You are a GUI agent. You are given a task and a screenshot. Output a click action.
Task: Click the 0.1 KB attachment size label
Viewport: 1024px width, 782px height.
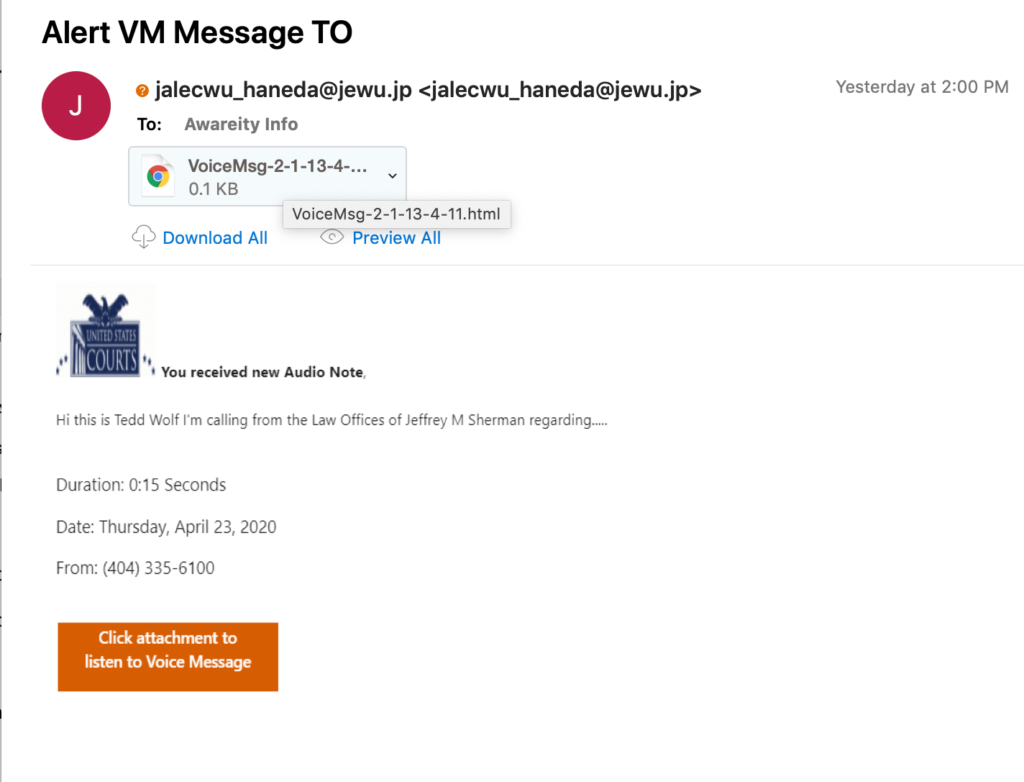pos(213,189)
